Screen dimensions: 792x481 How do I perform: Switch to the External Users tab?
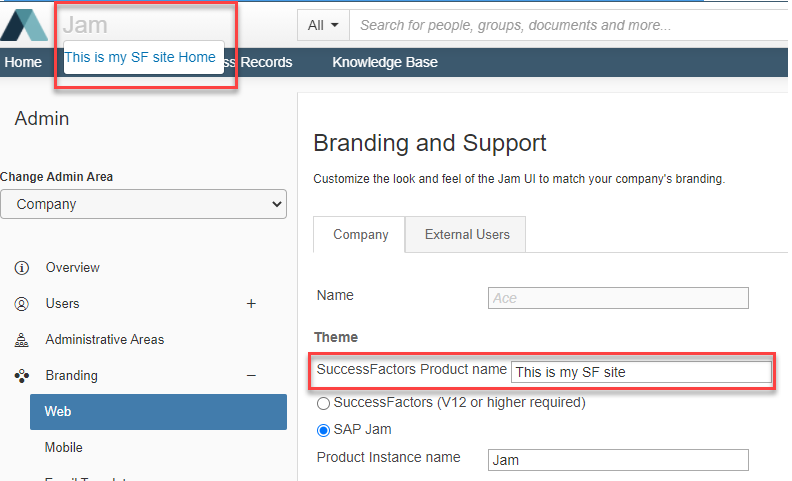click(467, 234)
